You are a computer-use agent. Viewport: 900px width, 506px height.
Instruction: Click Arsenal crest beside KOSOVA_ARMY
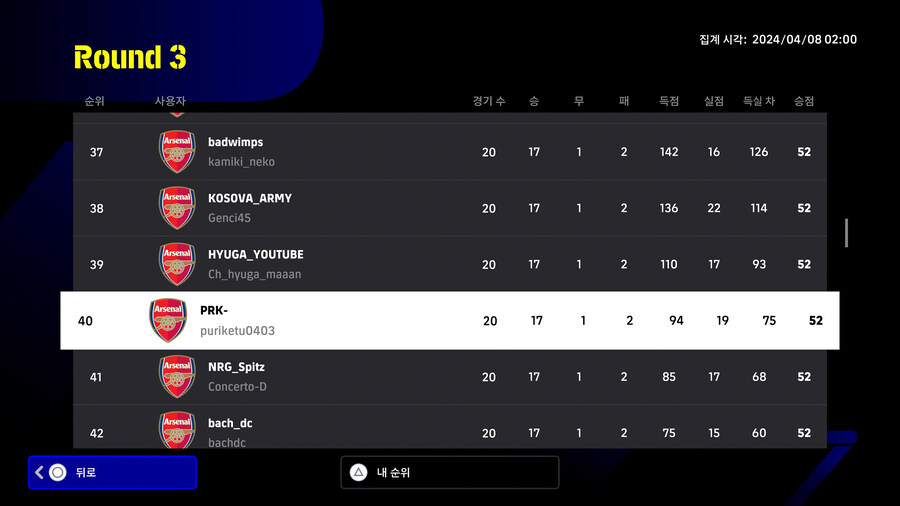[x=177, y=208]
